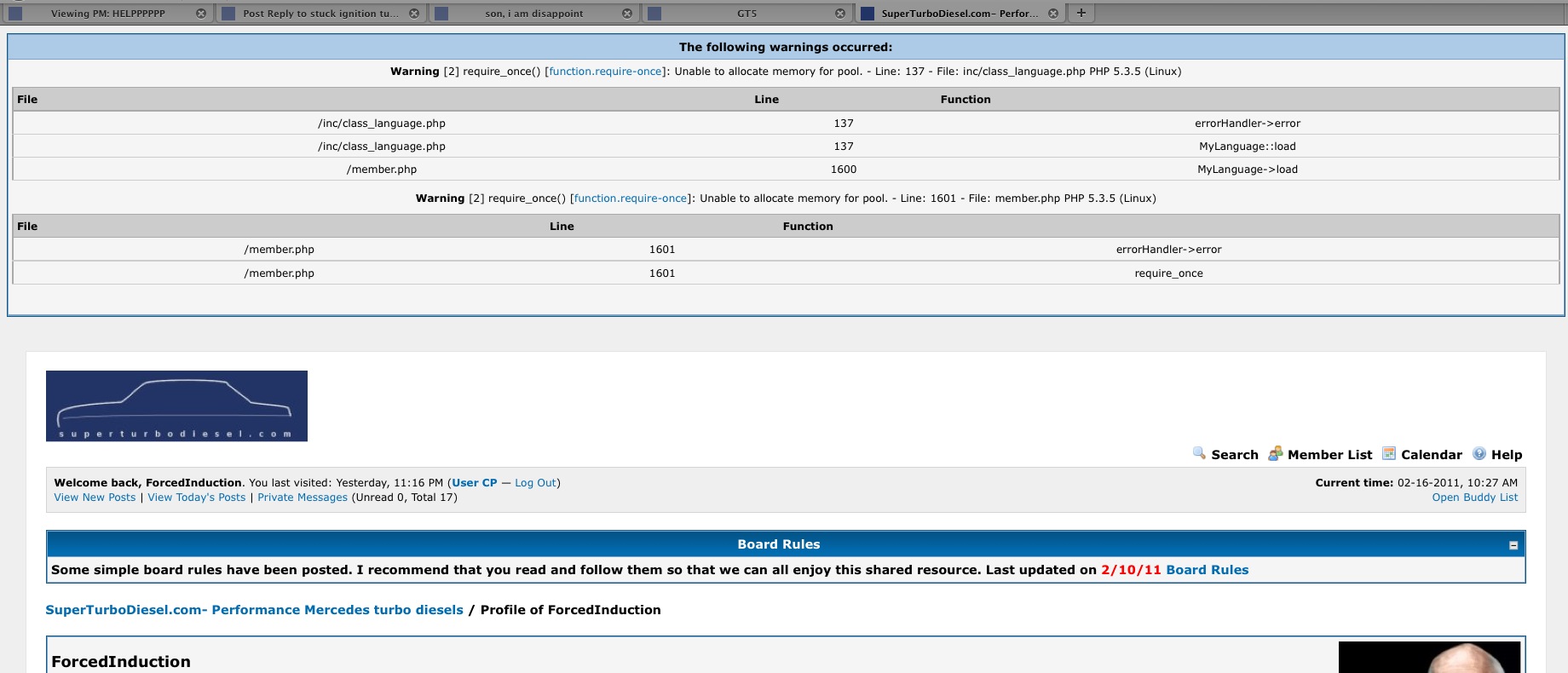Close the 'Viewing PM: HELPPPPPP' tab
The image size is (1568, 673).
[201, 14]
